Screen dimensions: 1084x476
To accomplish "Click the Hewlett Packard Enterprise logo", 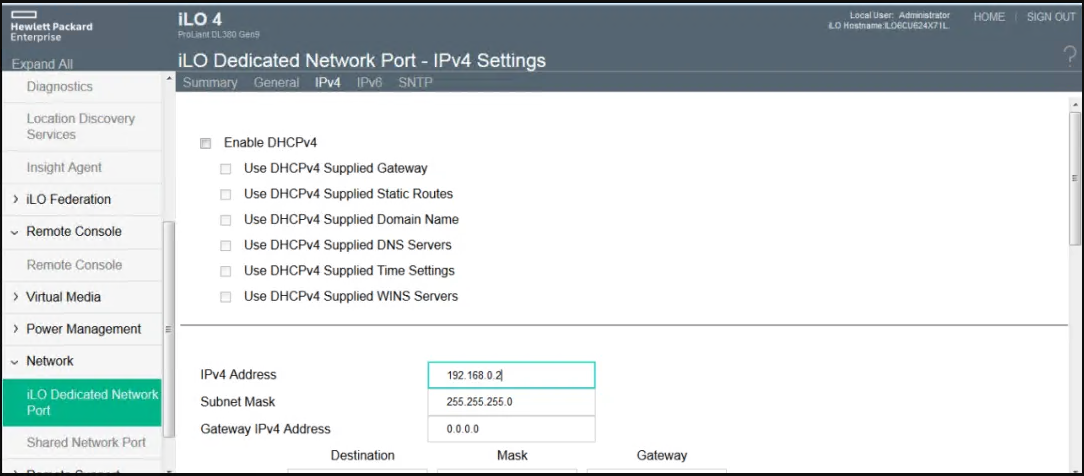I will [52, 26].
